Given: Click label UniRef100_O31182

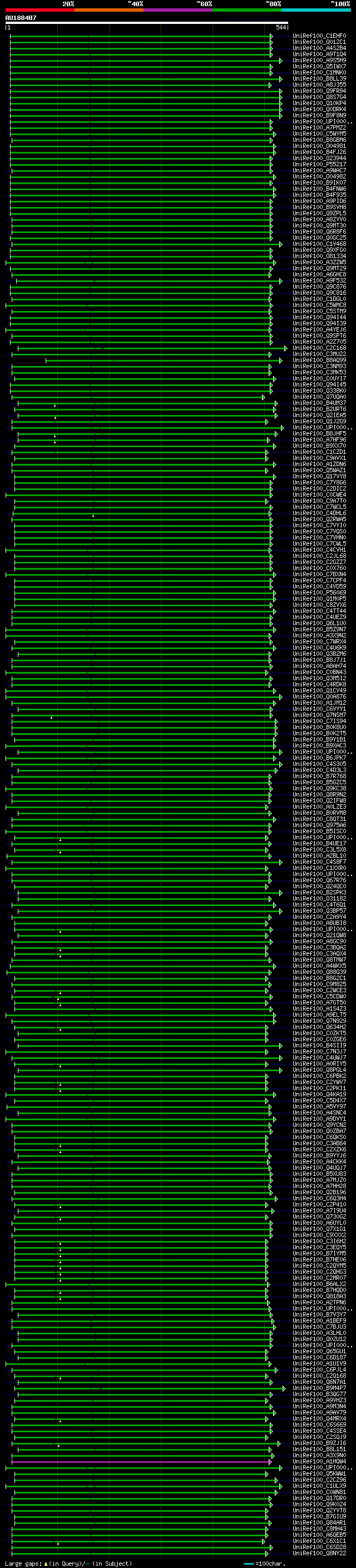Looking at the screenshot, I should [319, 899].
